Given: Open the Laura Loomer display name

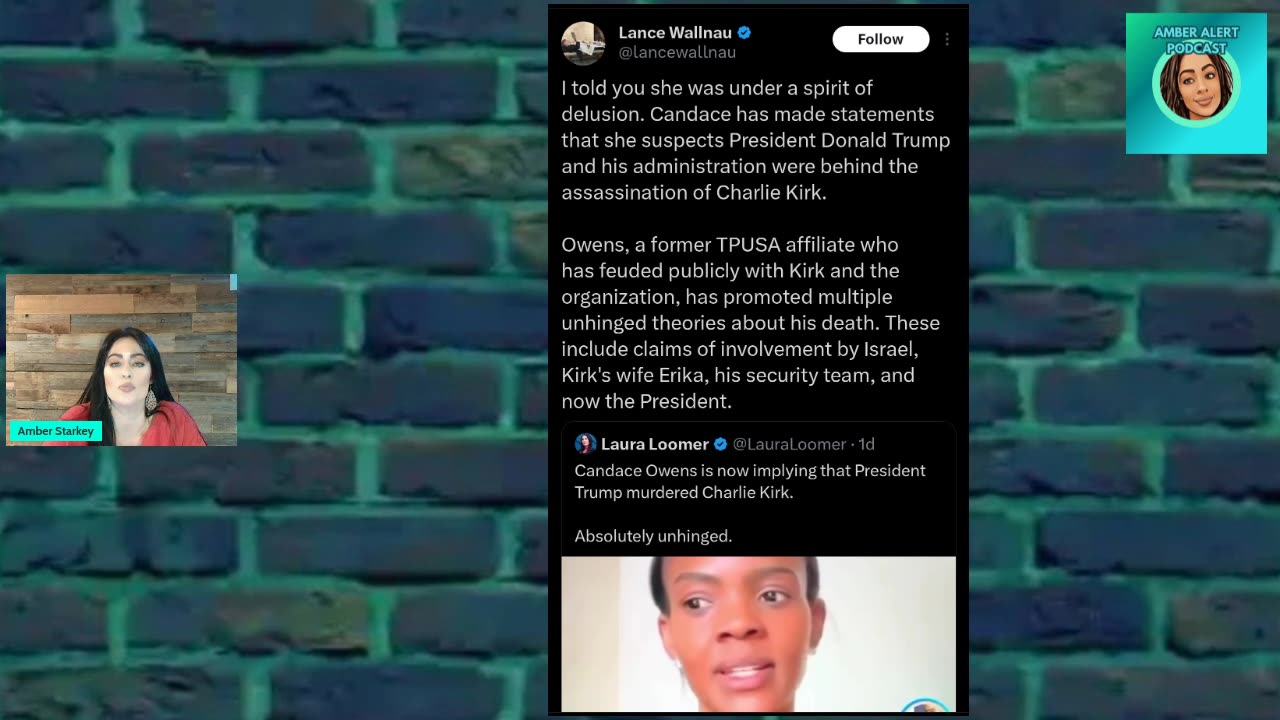Looking at the screenshot, I should [655, 444].
